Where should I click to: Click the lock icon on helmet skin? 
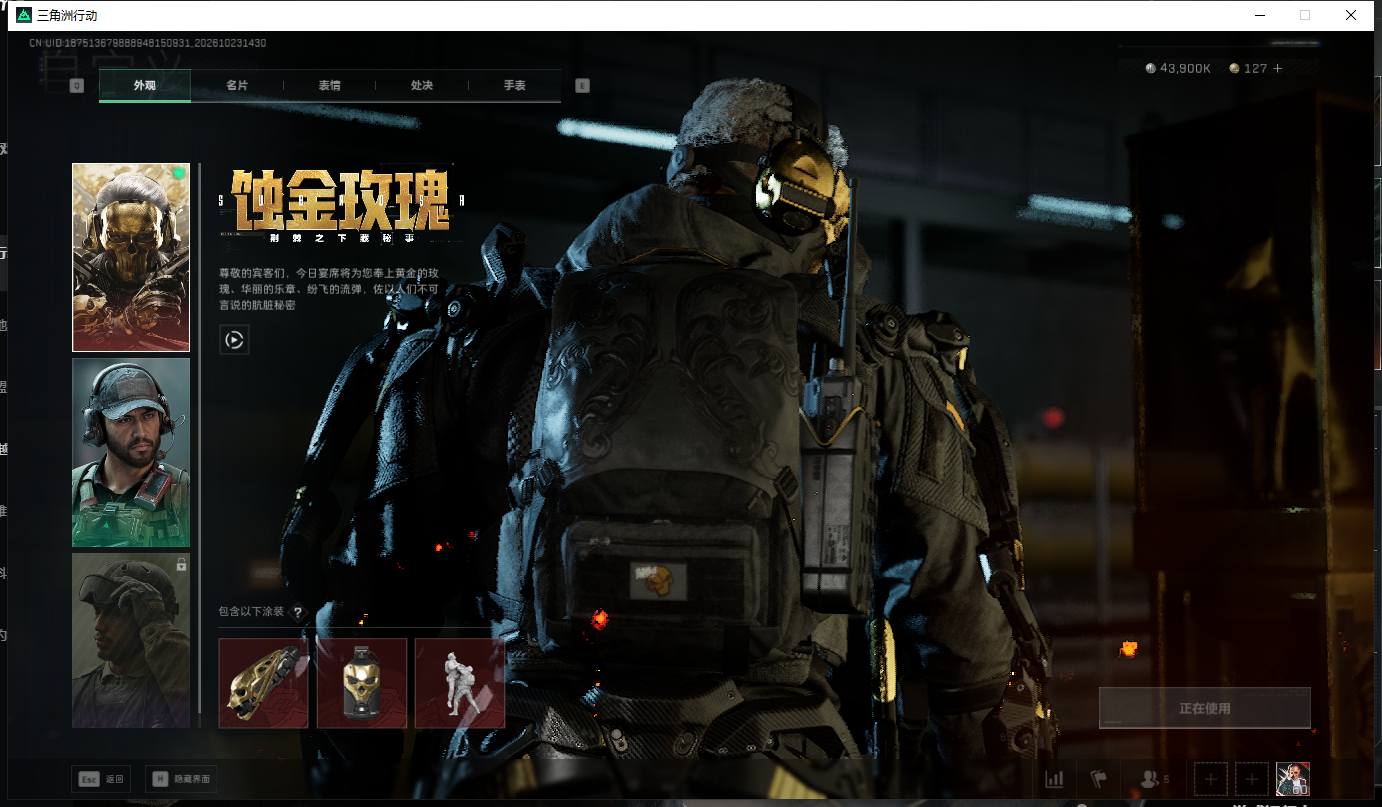tap(181, 565)
